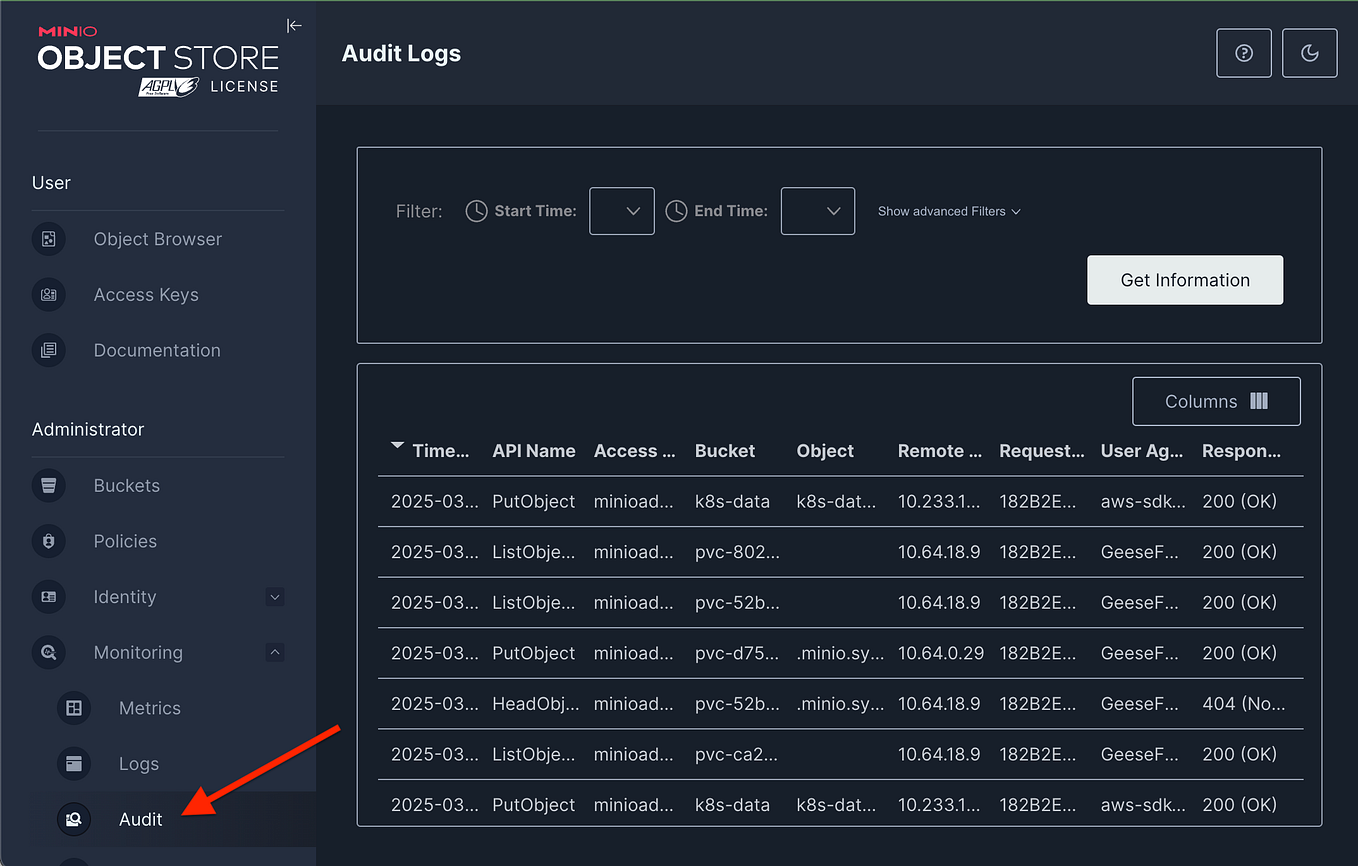Collapse the Monitoring section chevron
1358x866 pixels.
[275, 652]
